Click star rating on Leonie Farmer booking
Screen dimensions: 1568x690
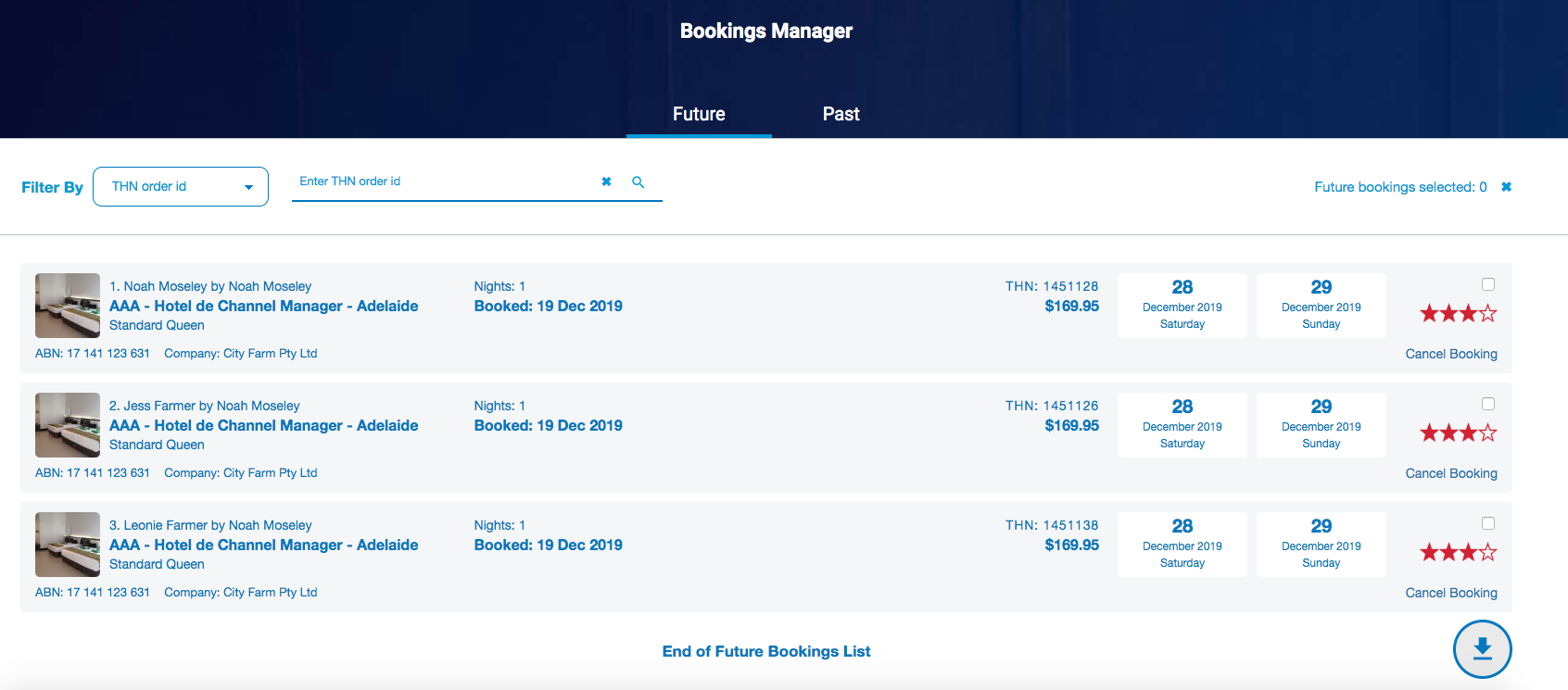tap(1458, 553)
